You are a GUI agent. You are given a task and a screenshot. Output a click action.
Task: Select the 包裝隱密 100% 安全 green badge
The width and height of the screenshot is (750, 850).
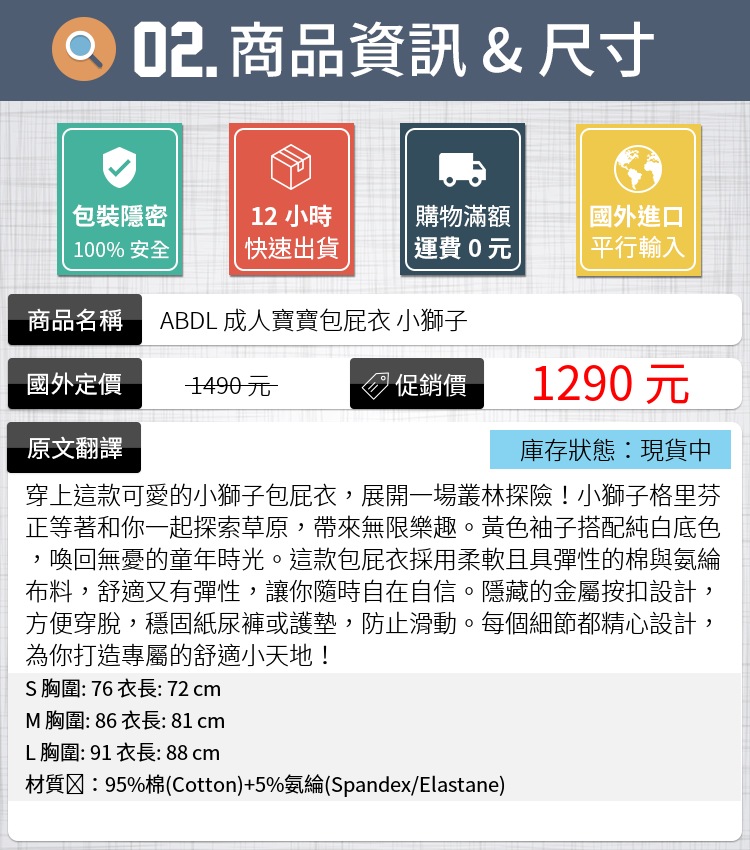pyautogui.click(x=120, y=199)
